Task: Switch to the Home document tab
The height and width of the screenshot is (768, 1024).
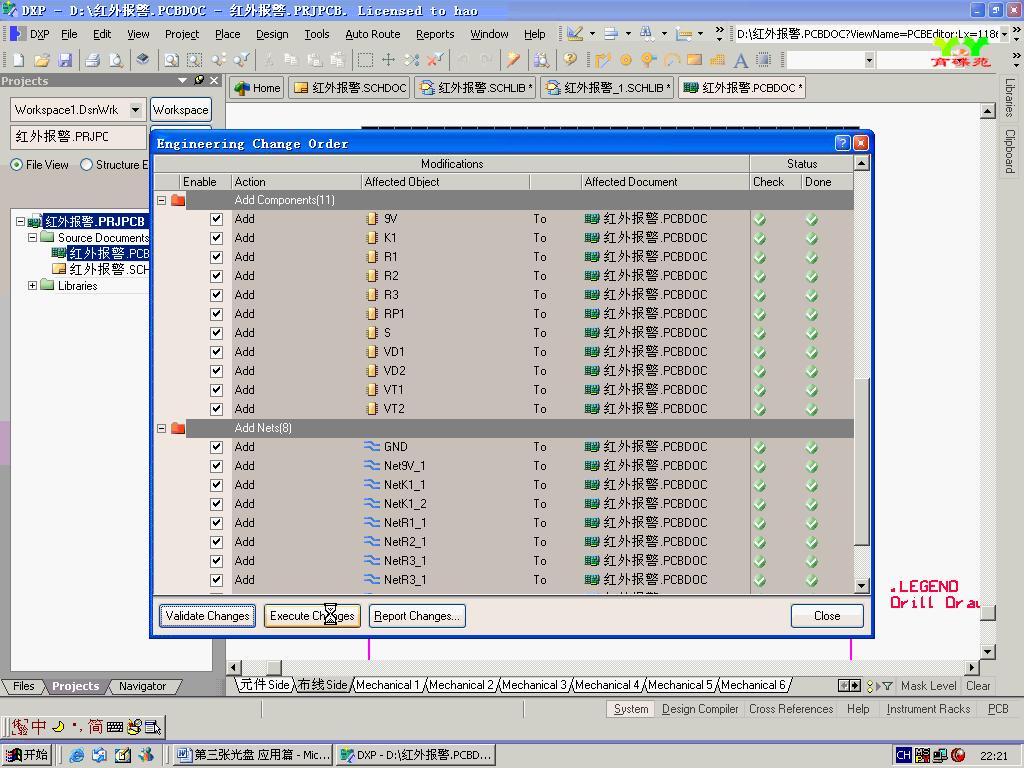Action: [x=258, y=88]
